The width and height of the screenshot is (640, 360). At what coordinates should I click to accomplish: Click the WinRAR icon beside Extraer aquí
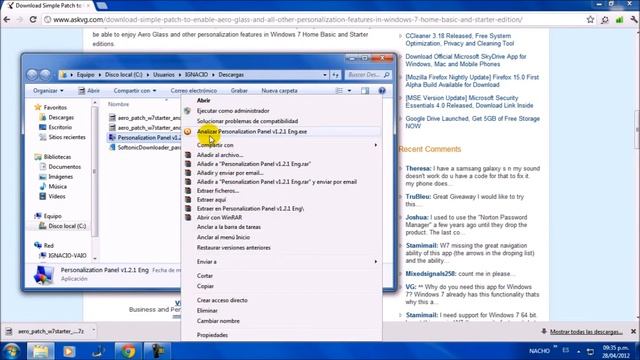[188, 200]
